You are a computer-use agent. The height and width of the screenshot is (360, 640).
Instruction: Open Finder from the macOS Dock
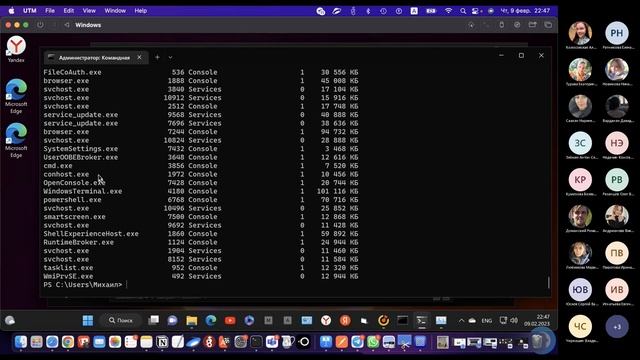[20, 342]
